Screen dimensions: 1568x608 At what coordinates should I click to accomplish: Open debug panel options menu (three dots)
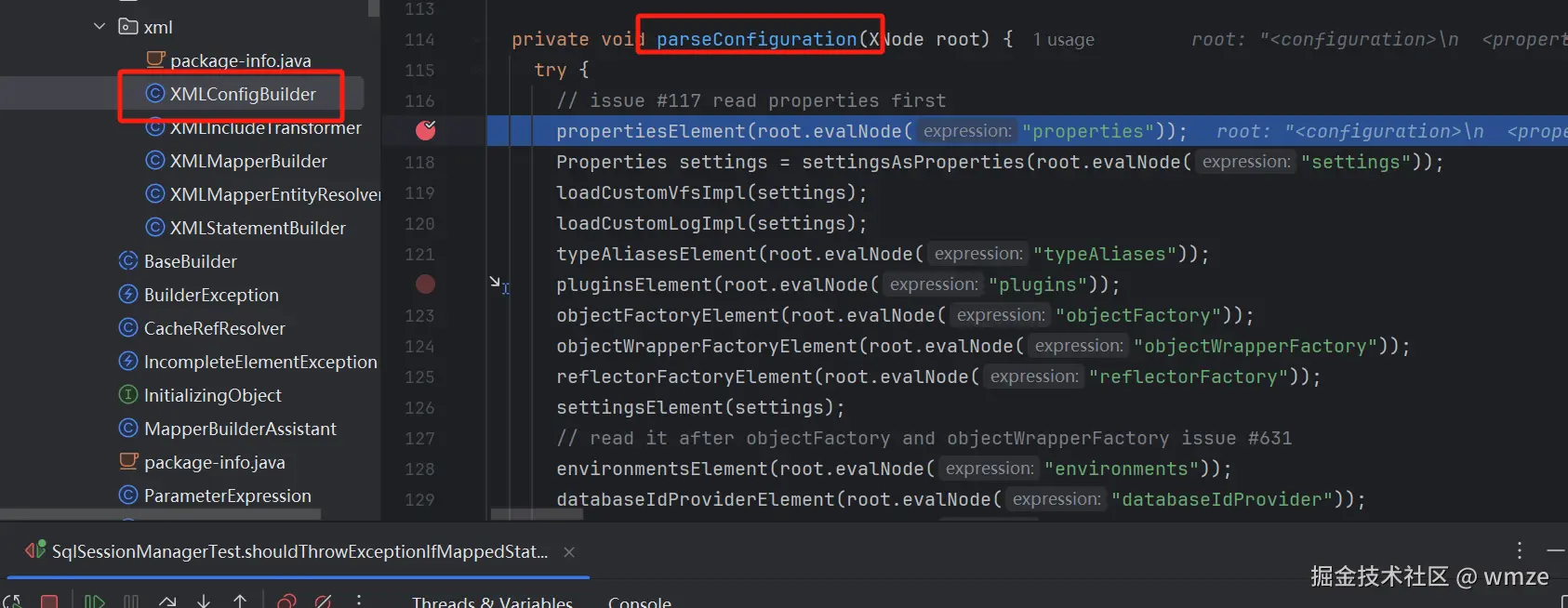(1519, 550)
